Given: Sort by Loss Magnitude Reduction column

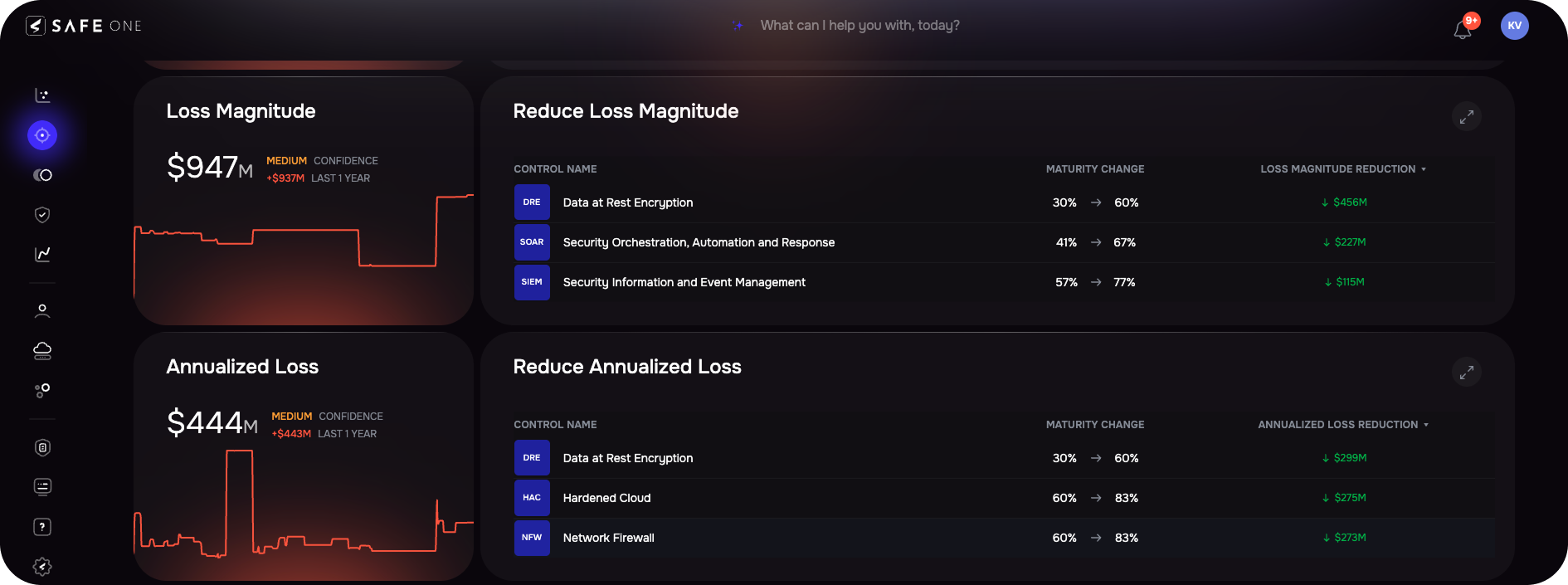Looking at the screenshot, I should tap(1343, 169).
